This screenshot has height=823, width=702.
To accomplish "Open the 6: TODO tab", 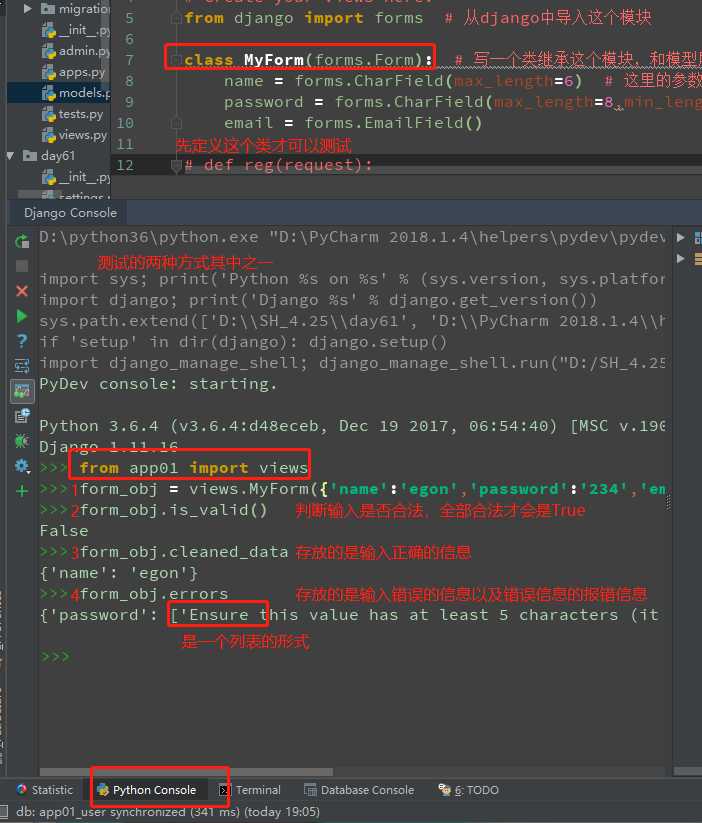I will 469,790.
